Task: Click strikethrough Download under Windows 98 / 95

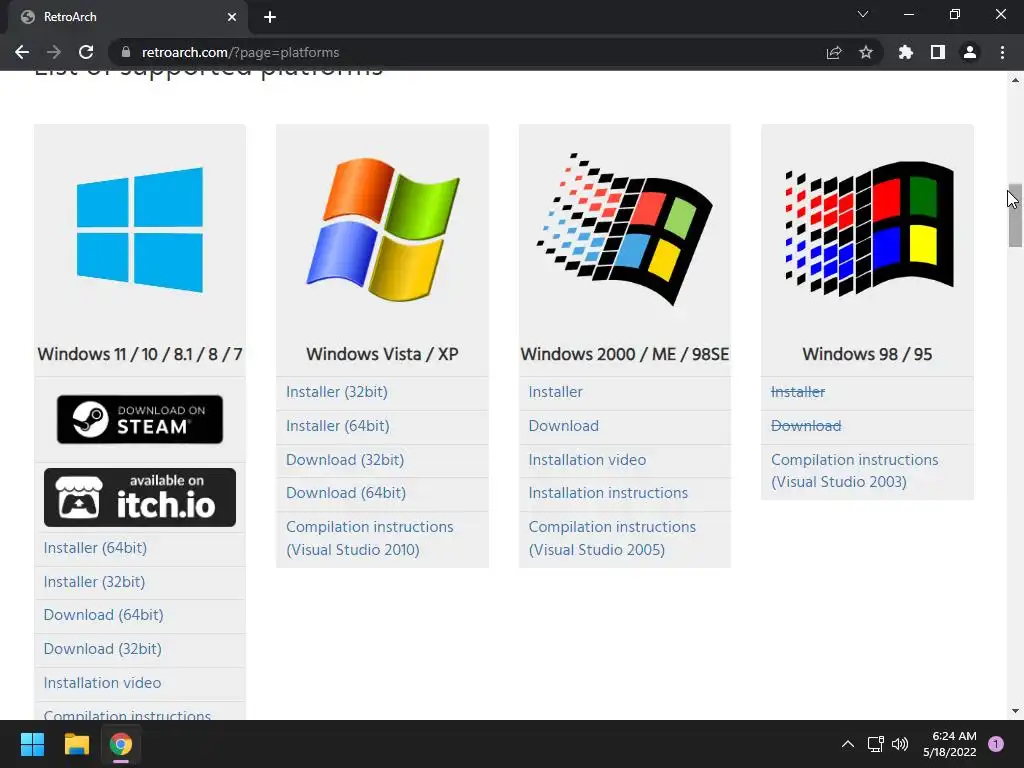Action: (x=806, y=426)
